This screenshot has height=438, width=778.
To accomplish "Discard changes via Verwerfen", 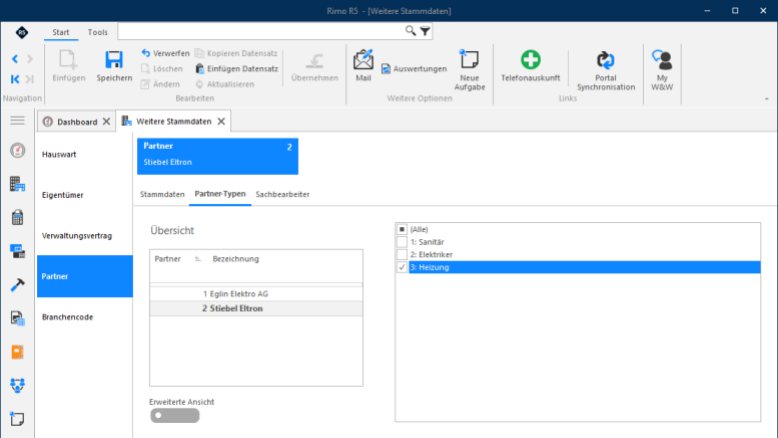I will tap(165, 53).
